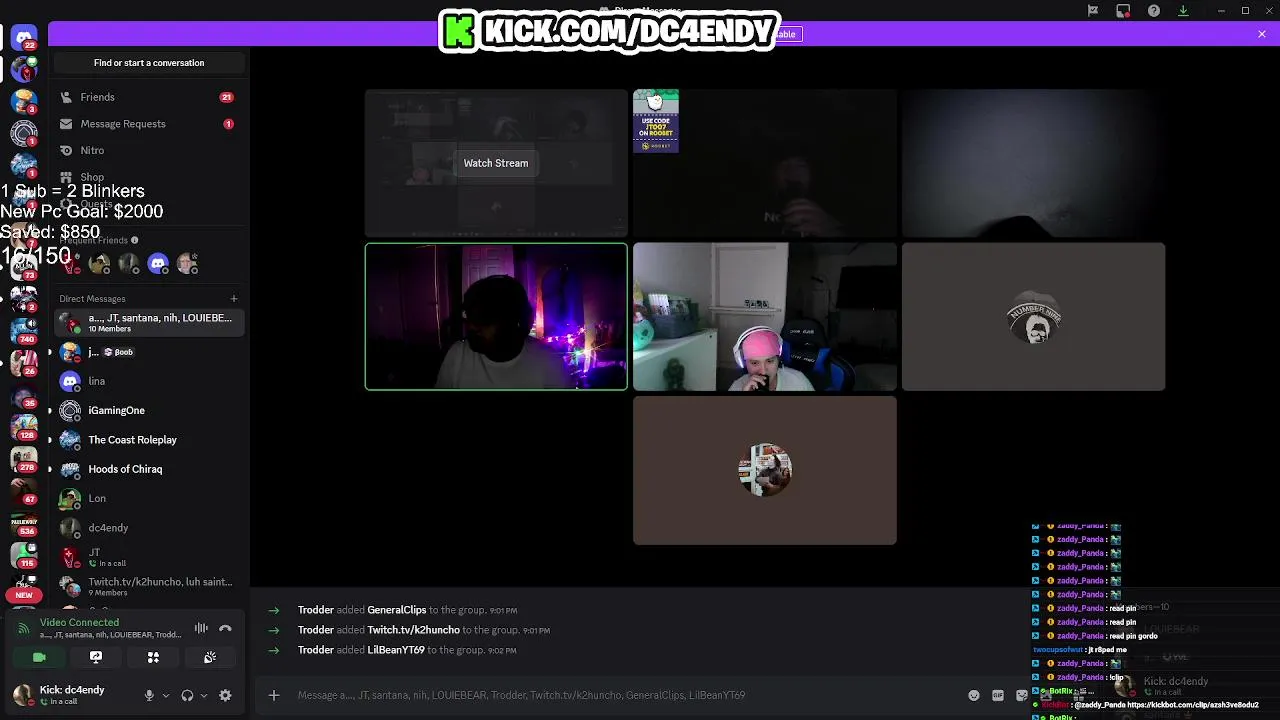Click the Frequent Friends info icon

pos(134,240)
